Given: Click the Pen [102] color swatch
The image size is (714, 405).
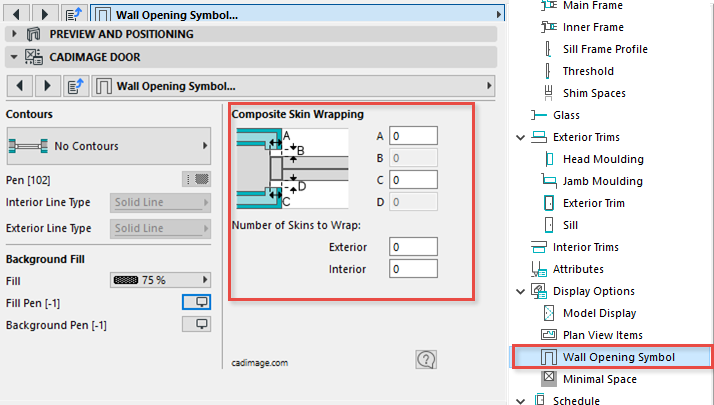Looking at the screenshot, I should 196,179.
